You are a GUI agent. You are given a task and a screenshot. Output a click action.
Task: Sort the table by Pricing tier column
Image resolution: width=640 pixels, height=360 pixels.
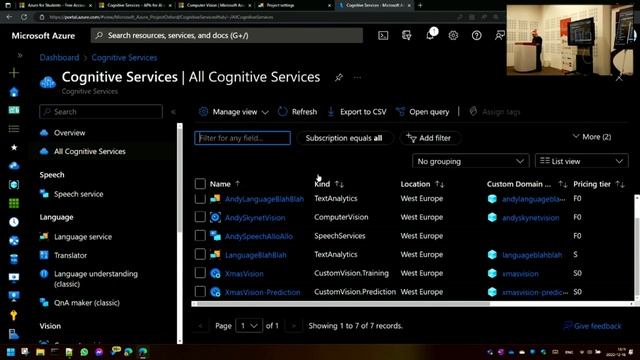598,184
